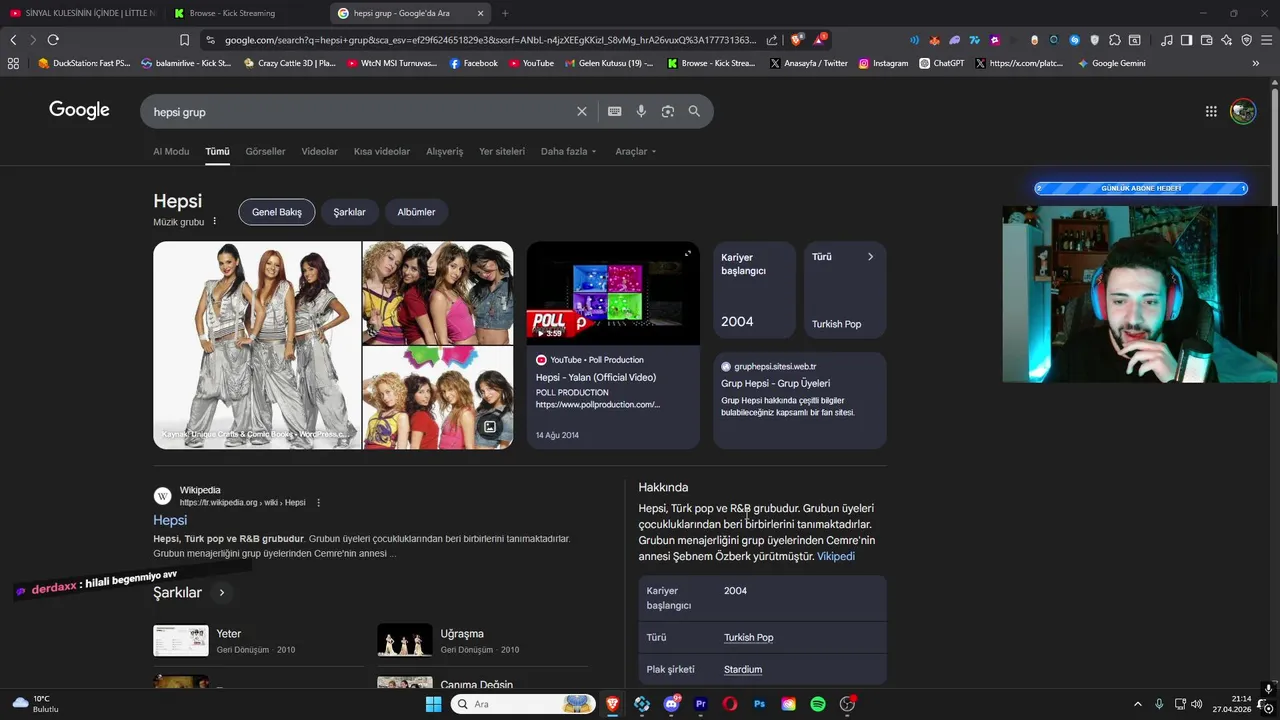Open Brave music playlist icon
The height and width of the screenshot is (720, 1280).
1167,40
